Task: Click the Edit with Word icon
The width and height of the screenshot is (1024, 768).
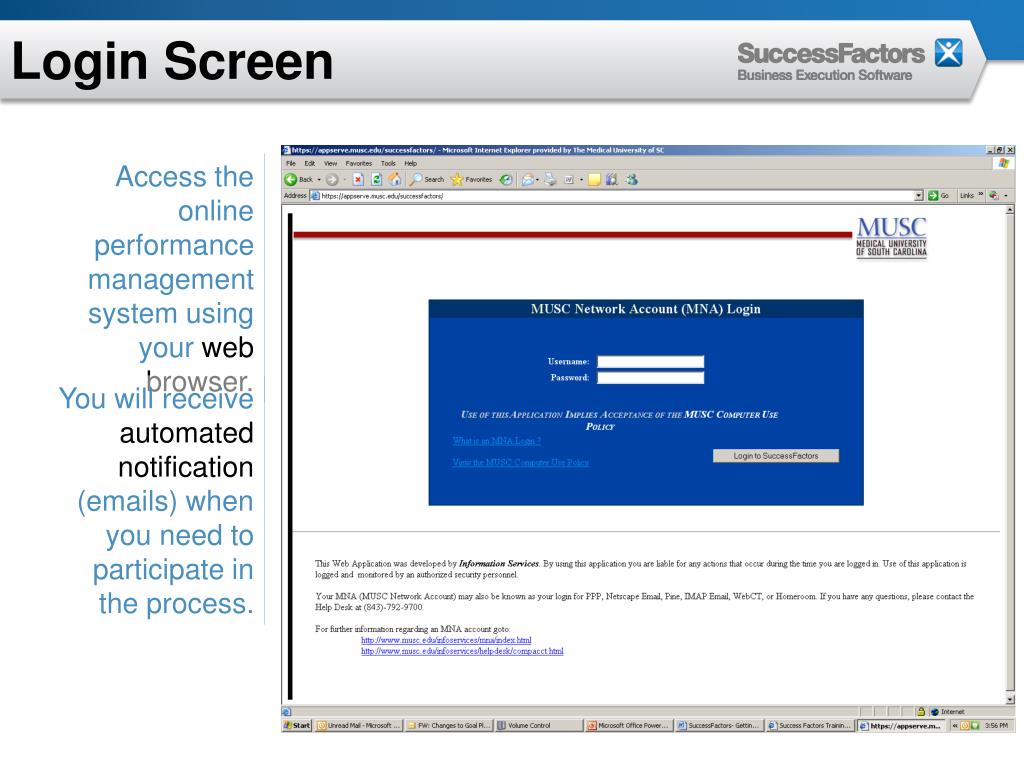Action: pos(569,180)
